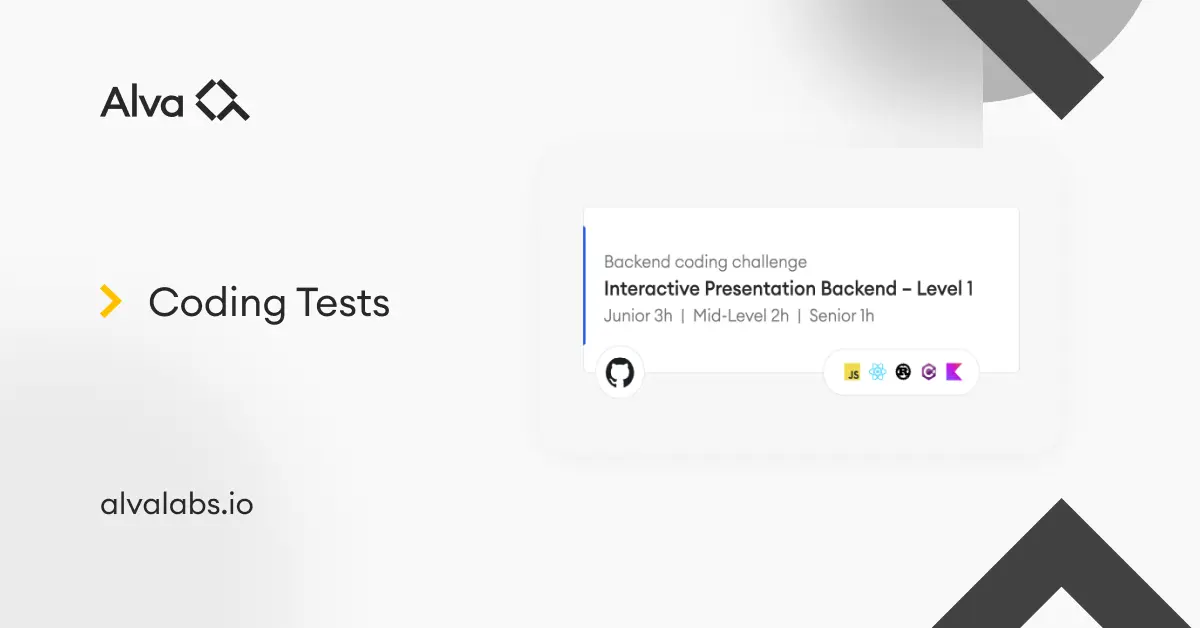Click the Alva logo symbol
The image size is (1200, 628).
click(x=222, y=101)
